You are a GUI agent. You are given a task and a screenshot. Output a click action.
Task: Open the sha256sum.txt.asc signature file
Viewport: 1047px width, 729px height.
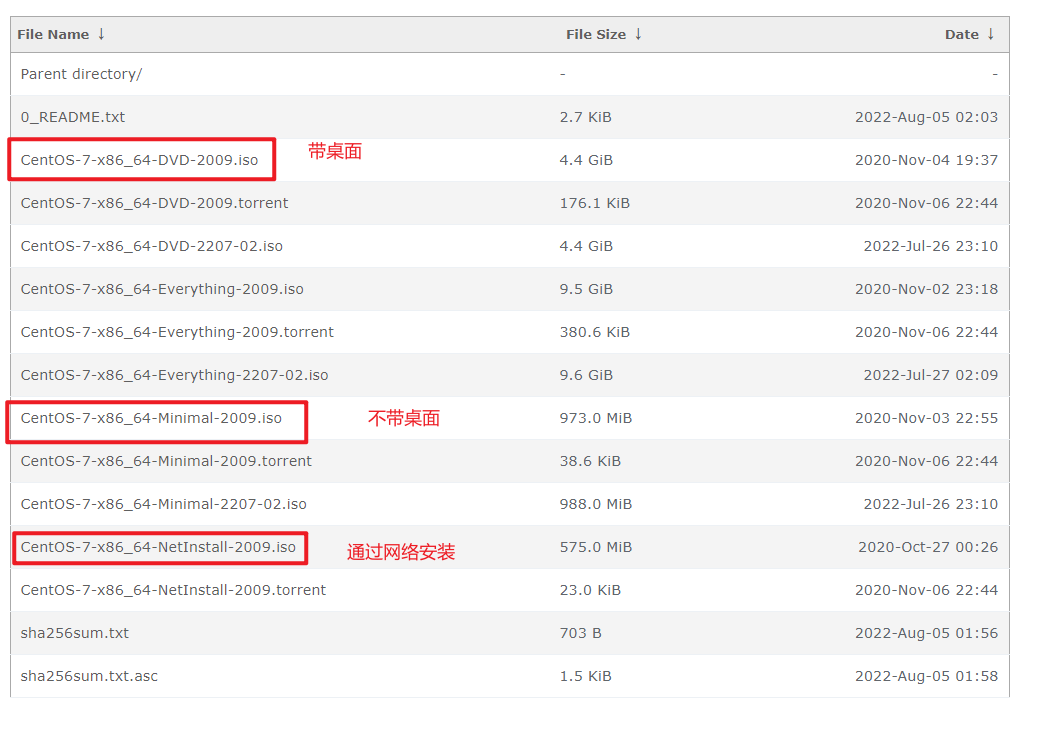(x=89, y=676)
